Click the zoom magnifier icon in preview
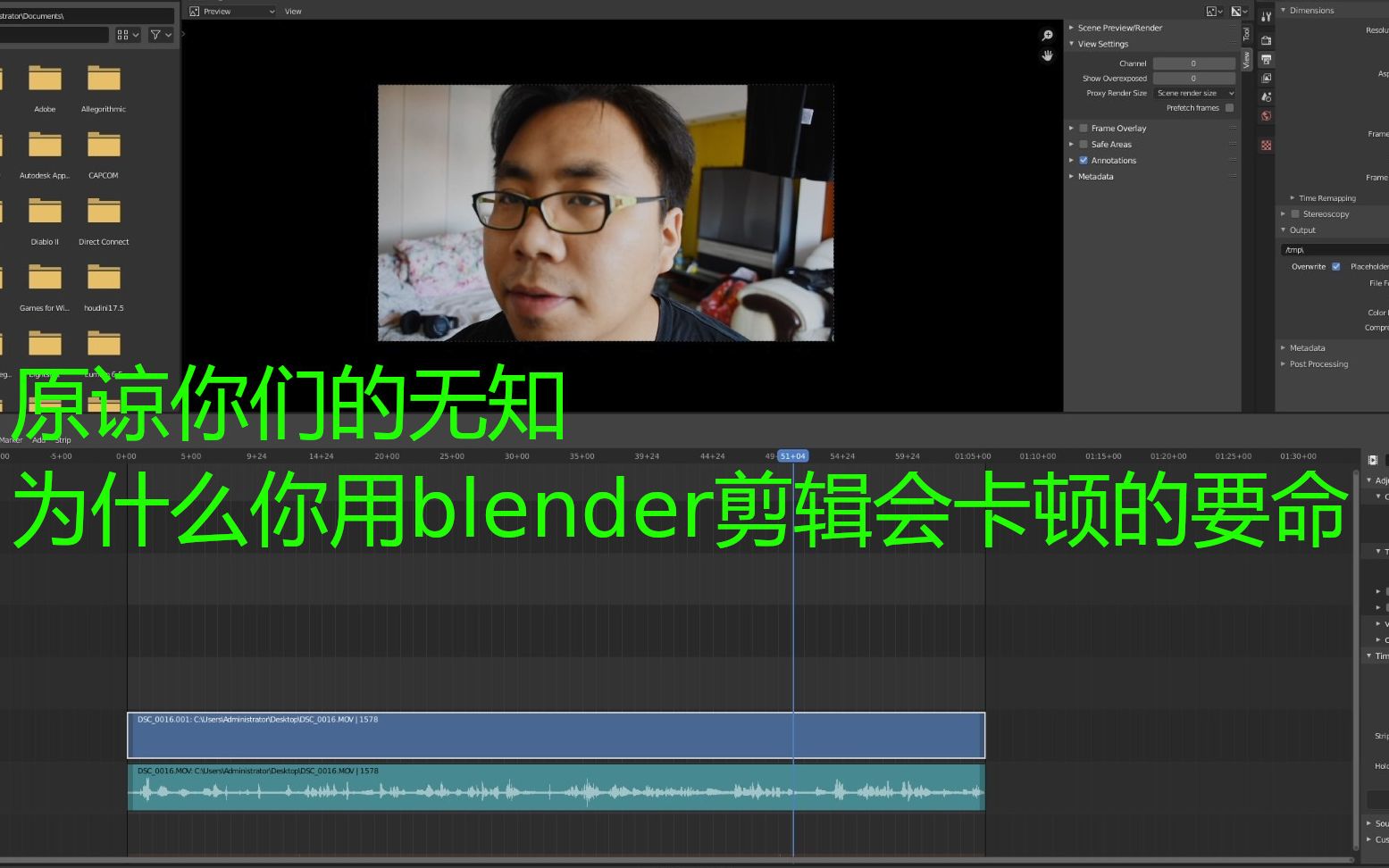The image size is (1389, 868). pyautogui.click(x=1046, y=36)
